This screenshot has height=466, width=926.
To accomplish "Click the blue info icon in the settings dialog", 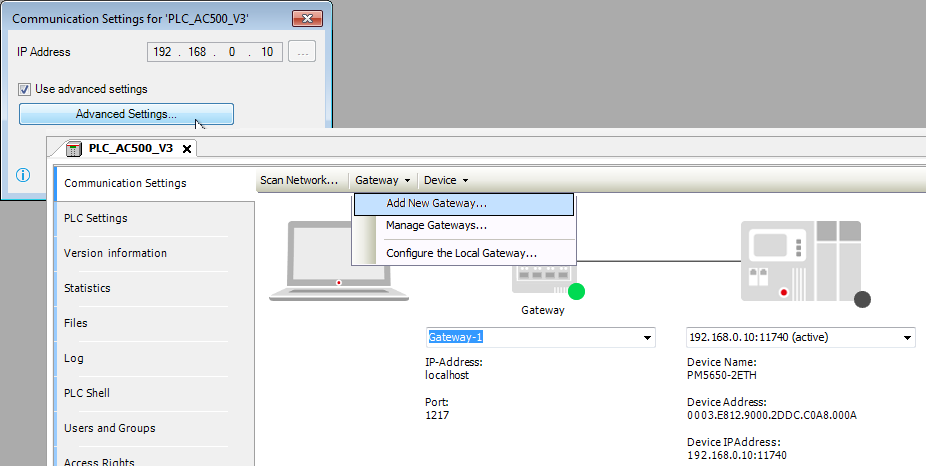I will click(23, 175).
